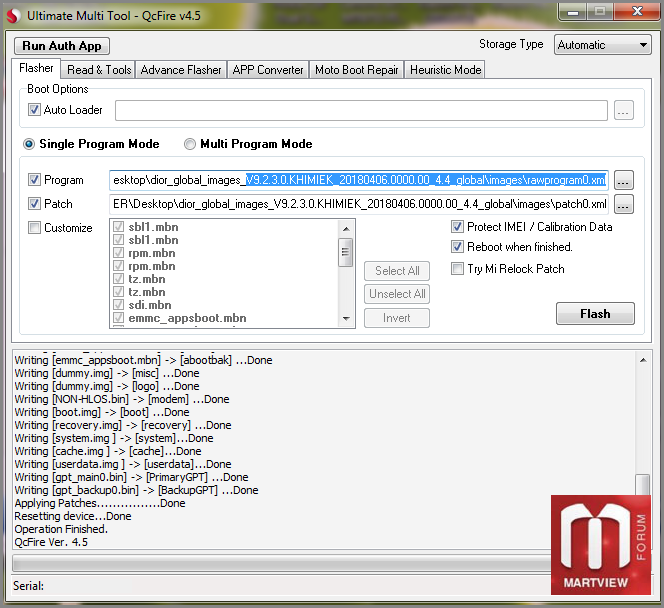Click file list scrollbar up arrow

tap(346, 226)
